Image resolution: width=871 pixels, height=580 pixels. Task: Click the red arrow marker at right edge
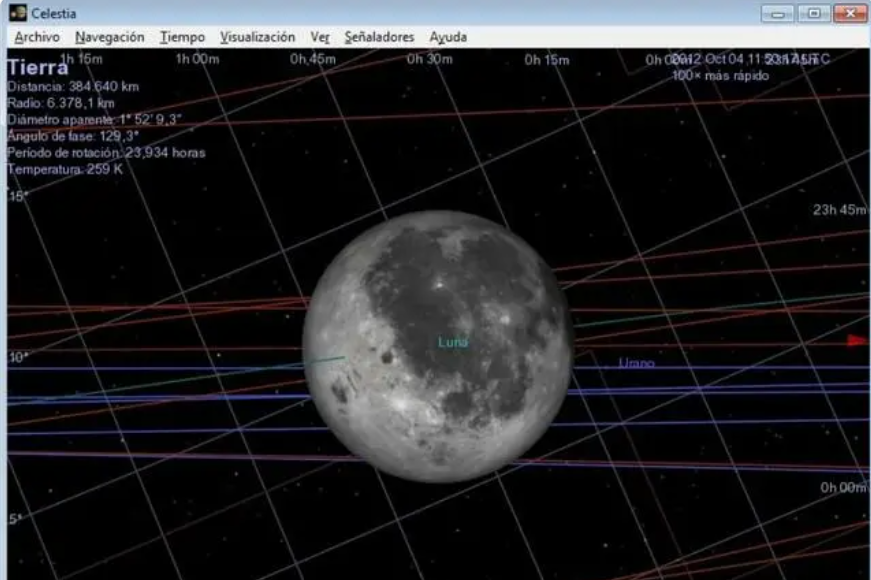[x=857, y=341]
